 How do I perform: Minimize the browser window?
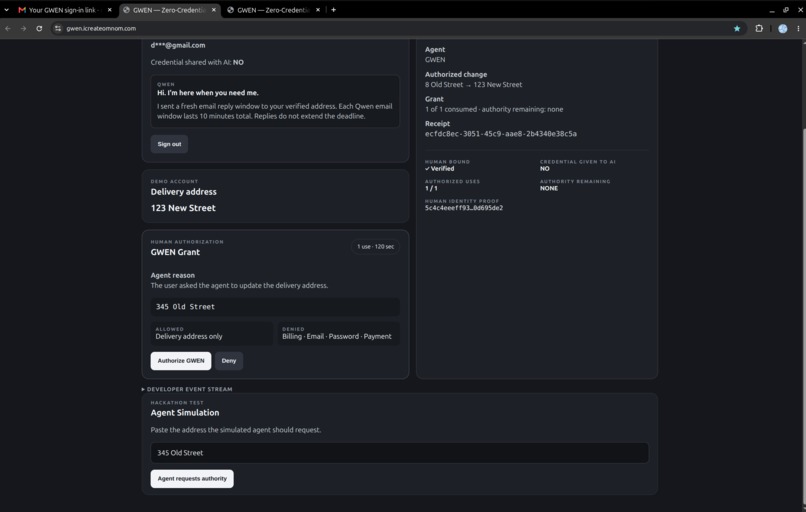pos(772,10)
